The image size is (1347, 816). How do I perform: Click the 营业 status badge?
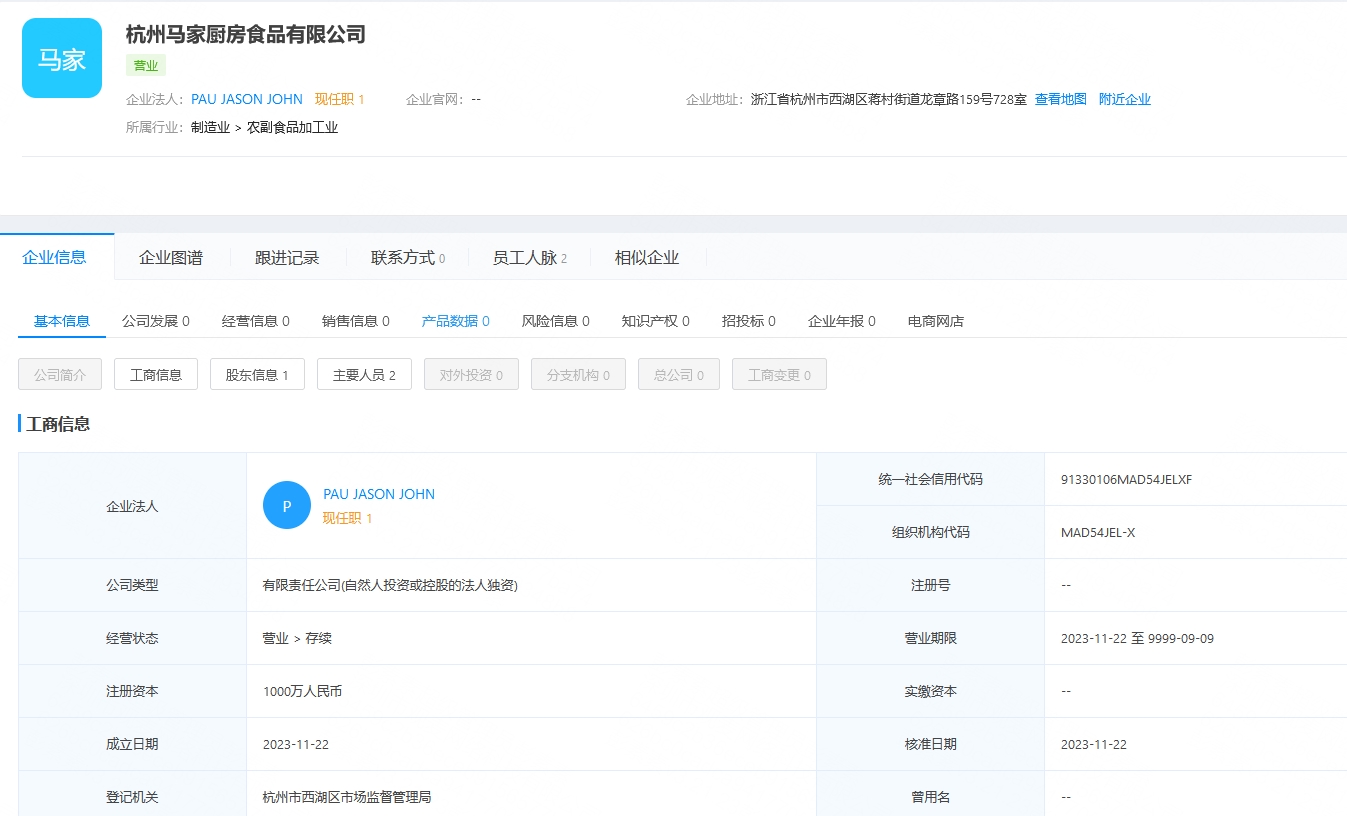pos(146,65)
